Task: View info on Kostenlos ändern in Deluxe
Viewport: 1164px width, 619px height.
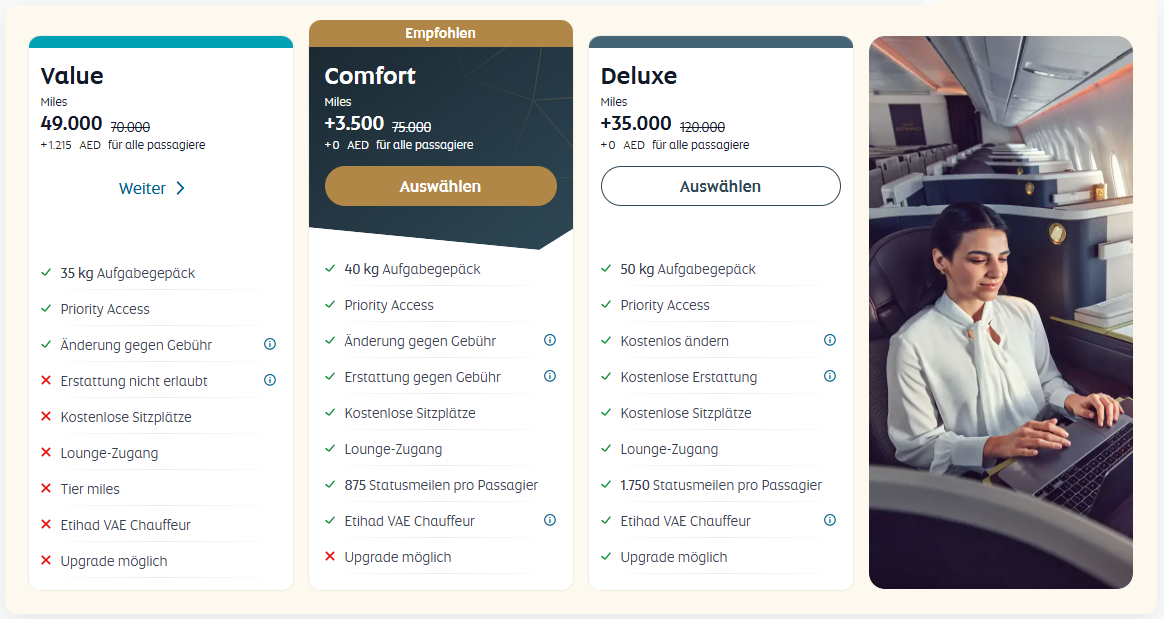Action: tap(829, 340)
